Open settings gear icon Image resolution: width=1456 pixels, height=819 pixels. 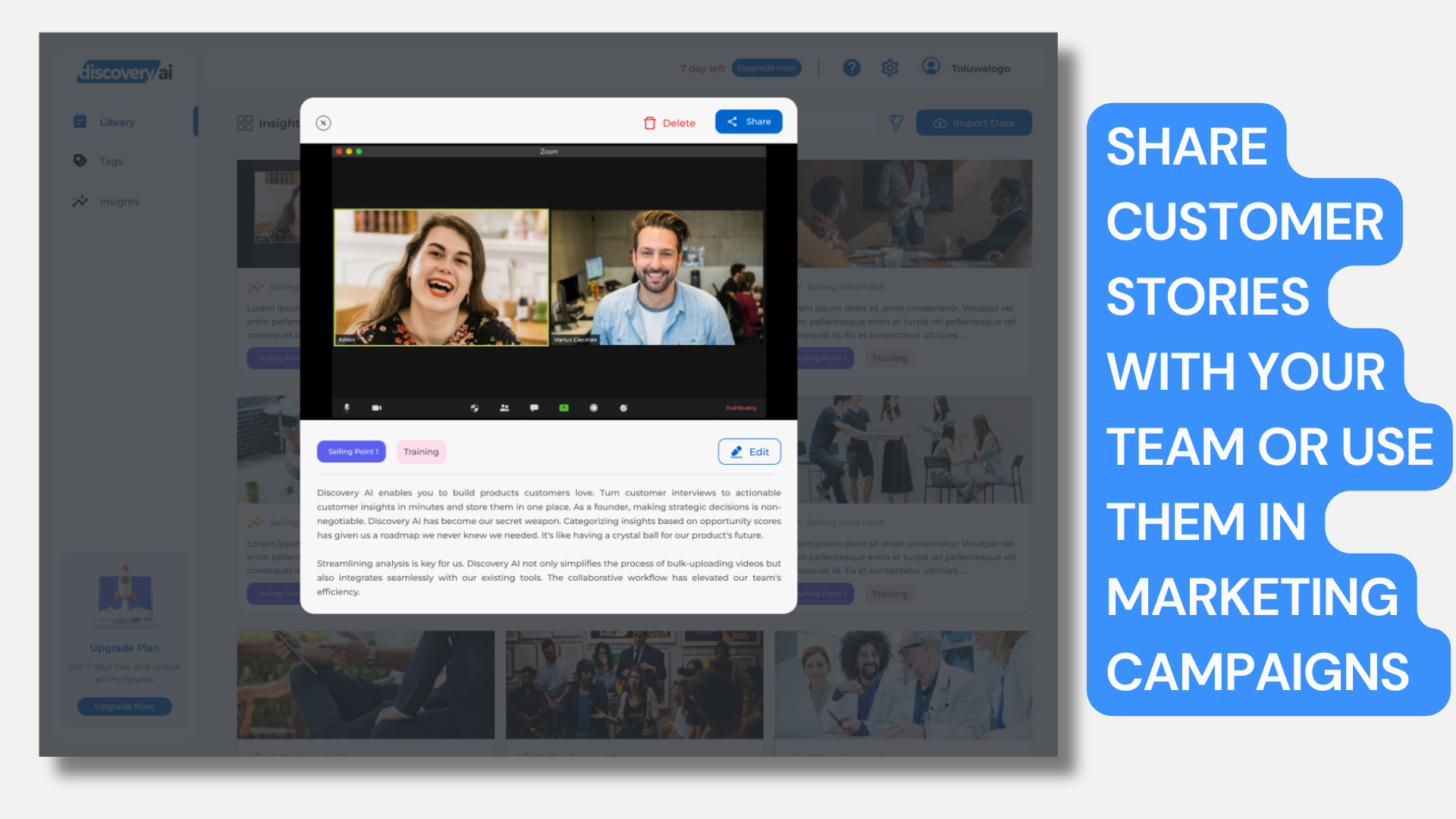(x=890, y=68)
